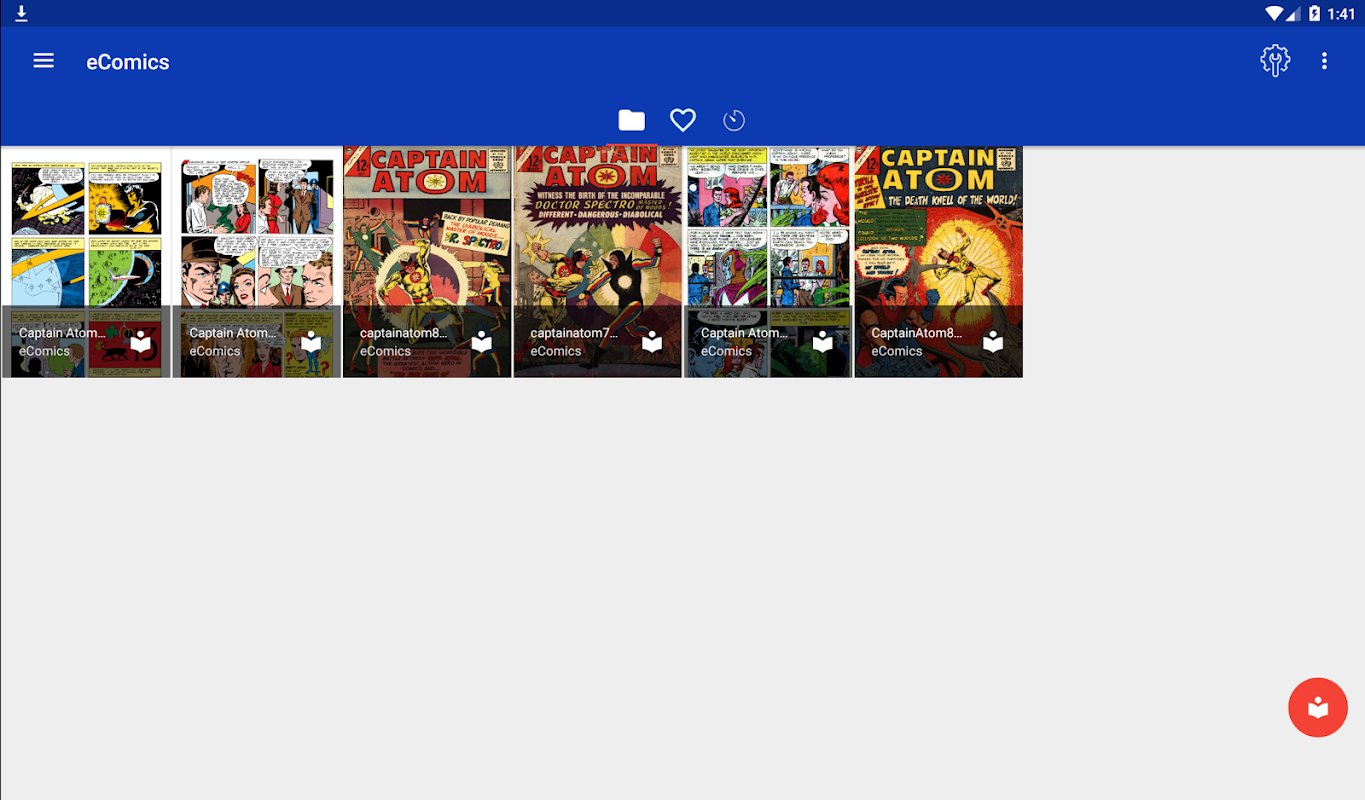Tap read icon on captainatom7… card

point(652,342)
